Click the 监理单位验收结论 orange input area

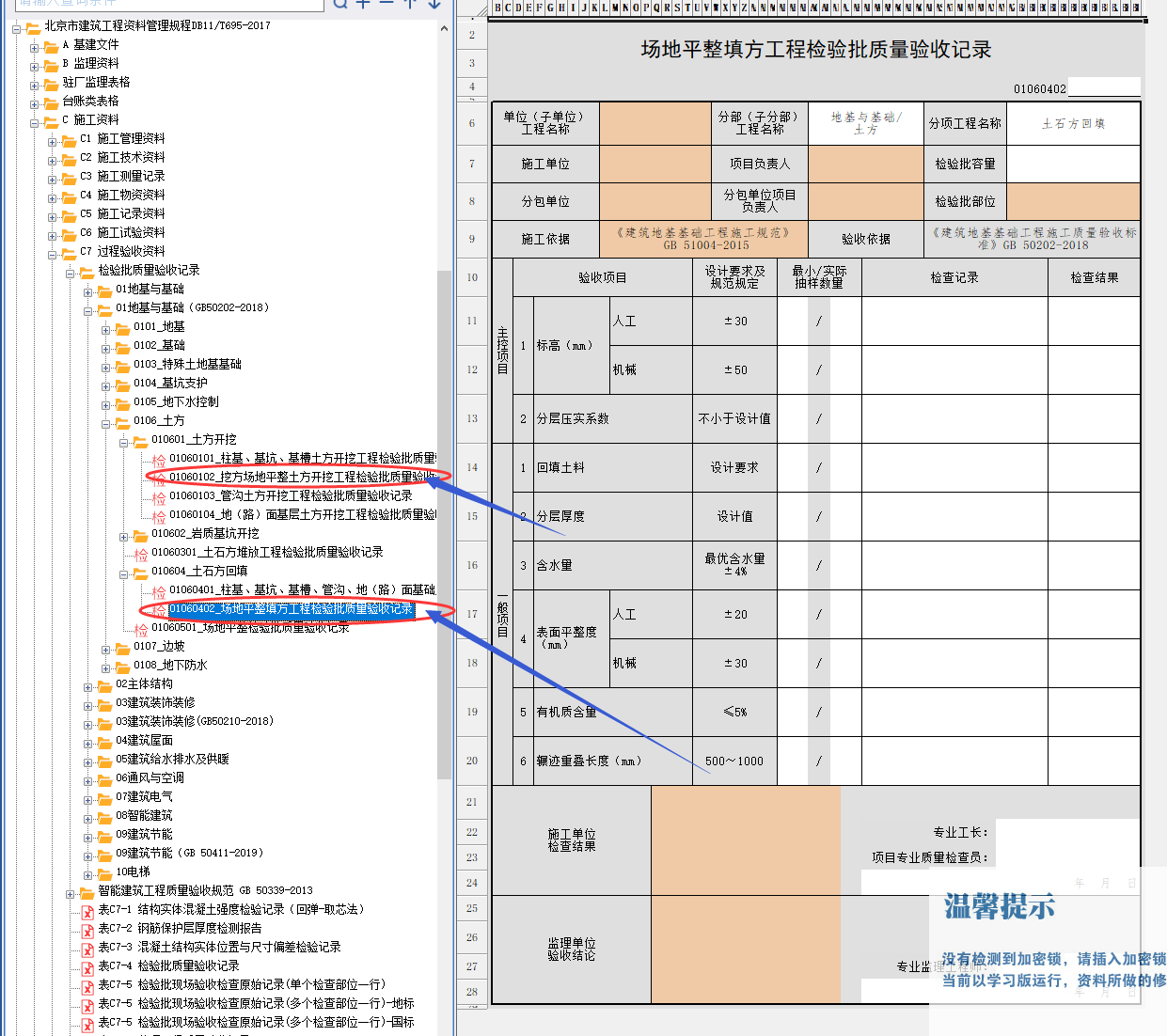746,950
